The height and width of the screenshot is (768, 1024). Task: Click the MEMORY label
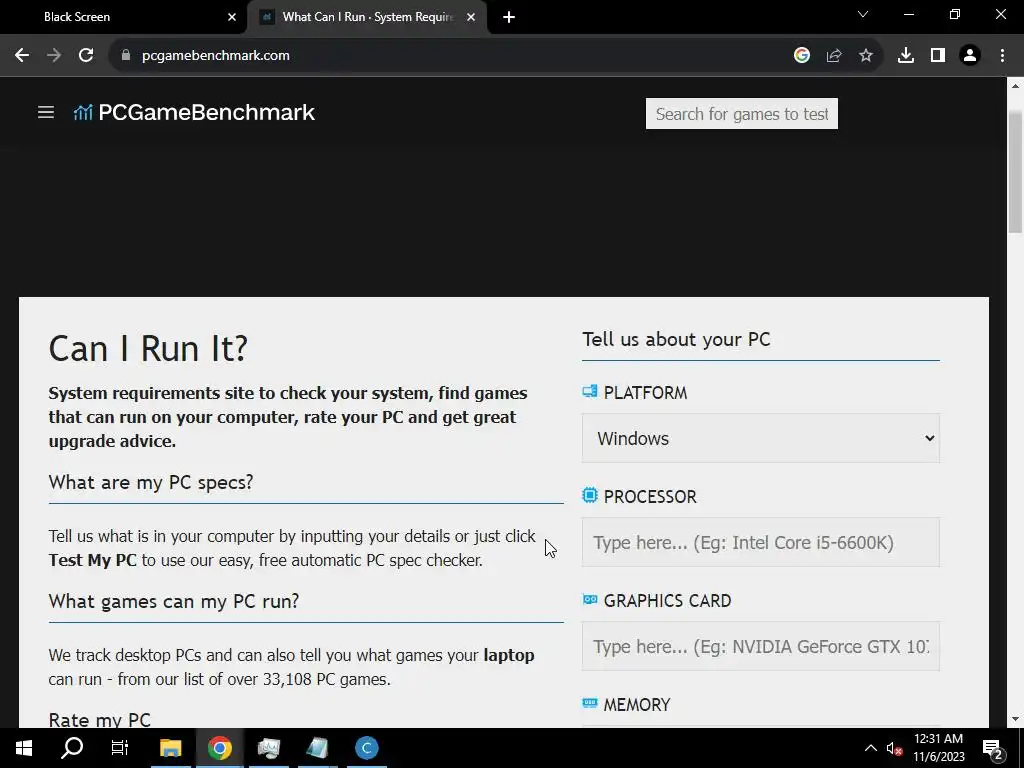coord(637,705)
